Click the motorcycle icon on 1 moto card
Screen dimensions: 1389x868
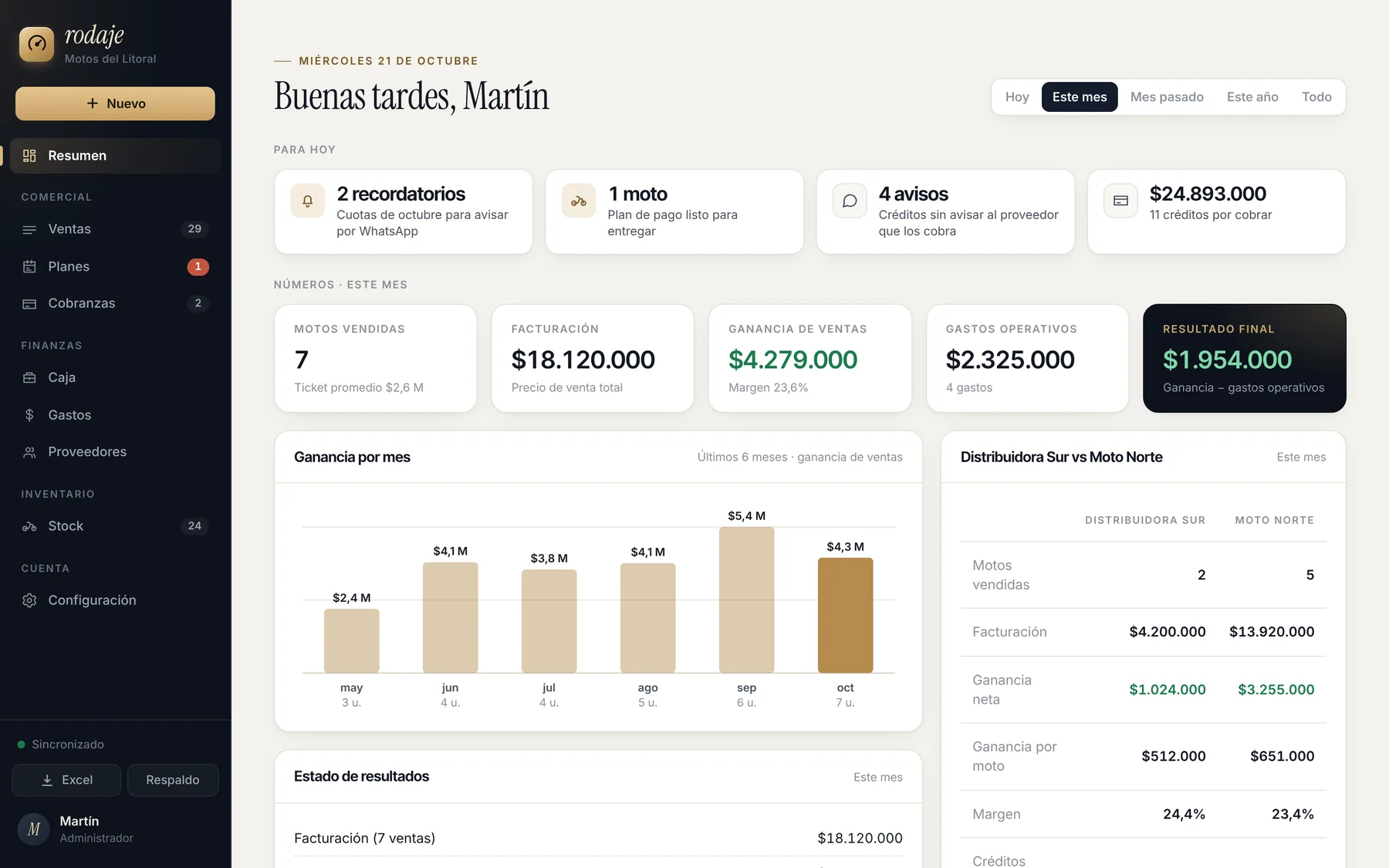point(579,201)
